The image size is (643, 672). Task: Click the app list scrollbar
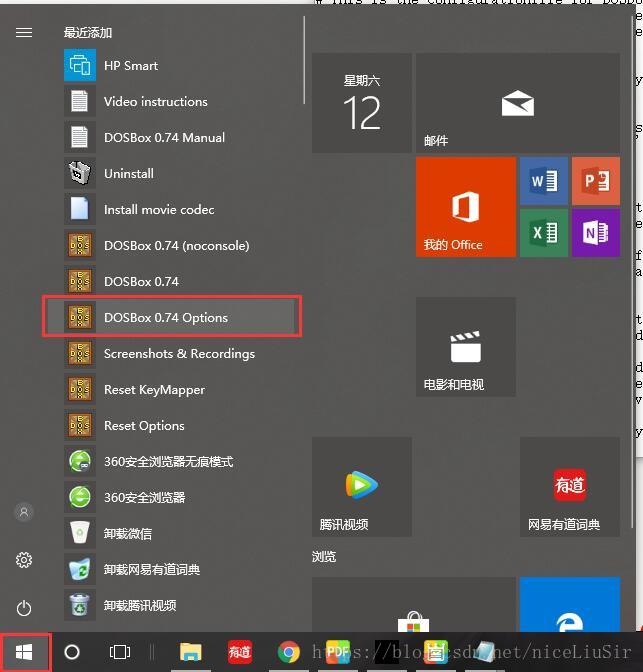(304, 60)
